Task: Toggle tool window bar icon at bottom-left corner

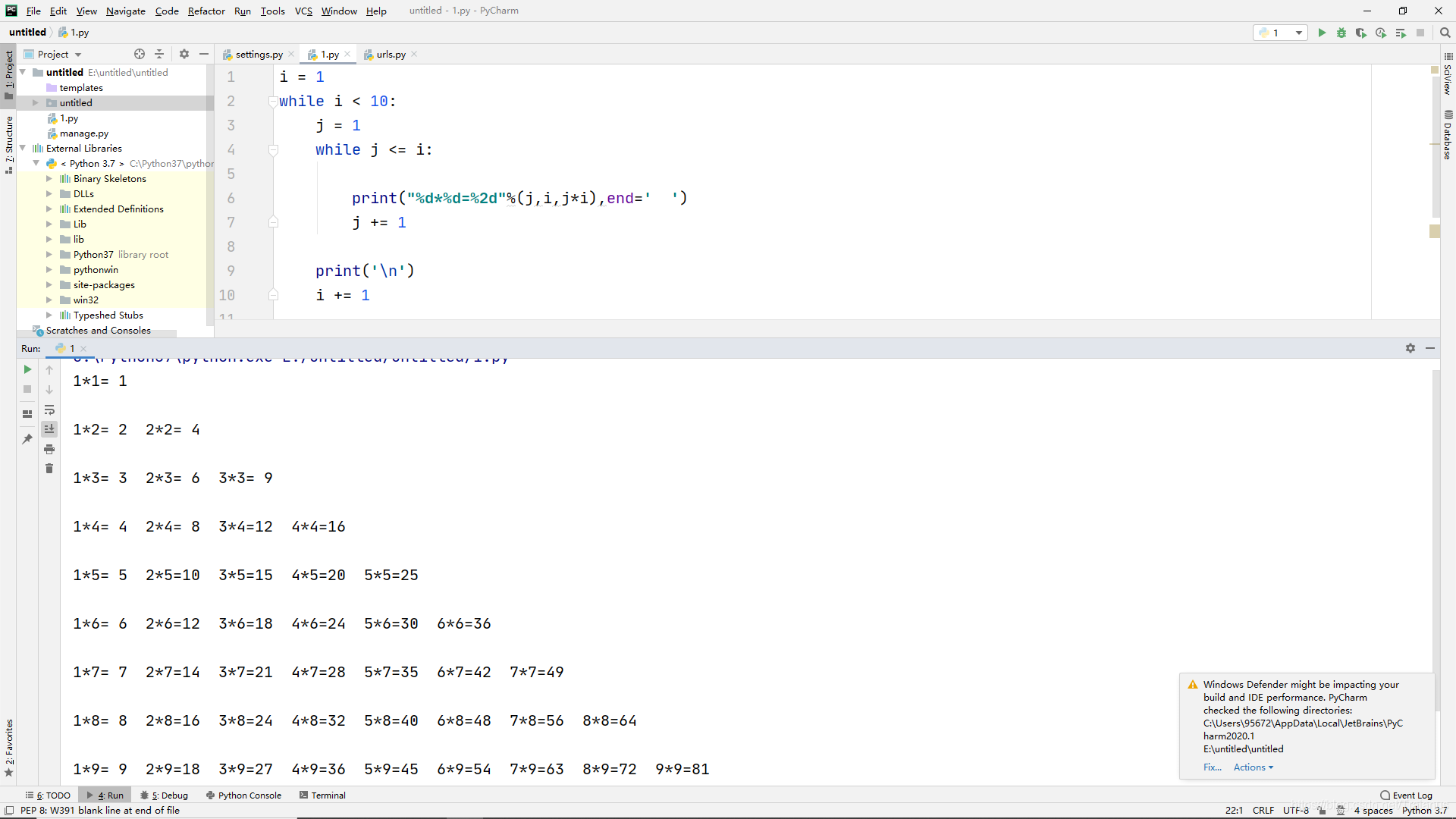Action: pyautogui.click(x=9, y=810)
